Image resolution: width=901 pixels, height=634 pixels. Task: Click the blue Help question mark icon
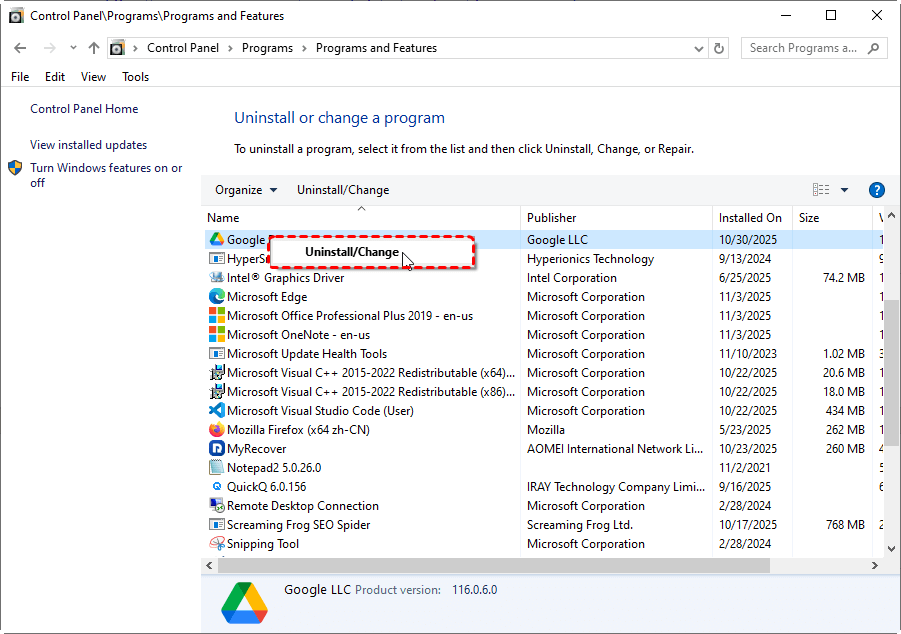[x=877, y=190]
